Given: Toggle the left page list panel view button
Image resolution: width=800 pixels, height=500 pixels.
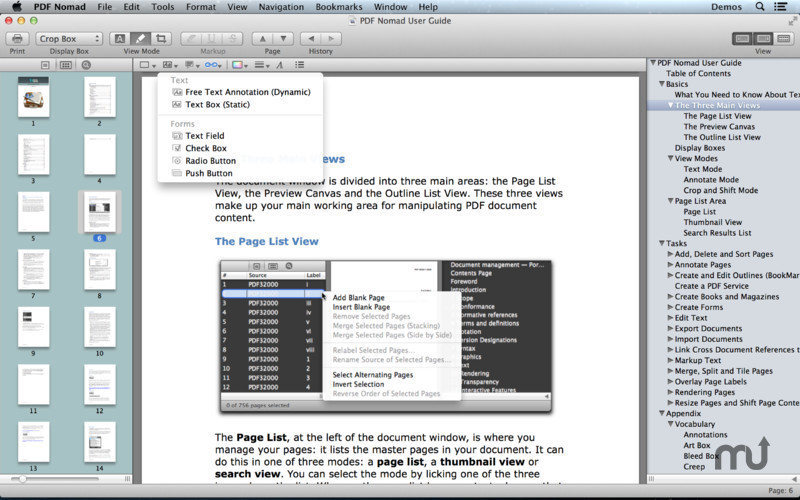Looking at the screenshot, I should [x=742, y=39].
